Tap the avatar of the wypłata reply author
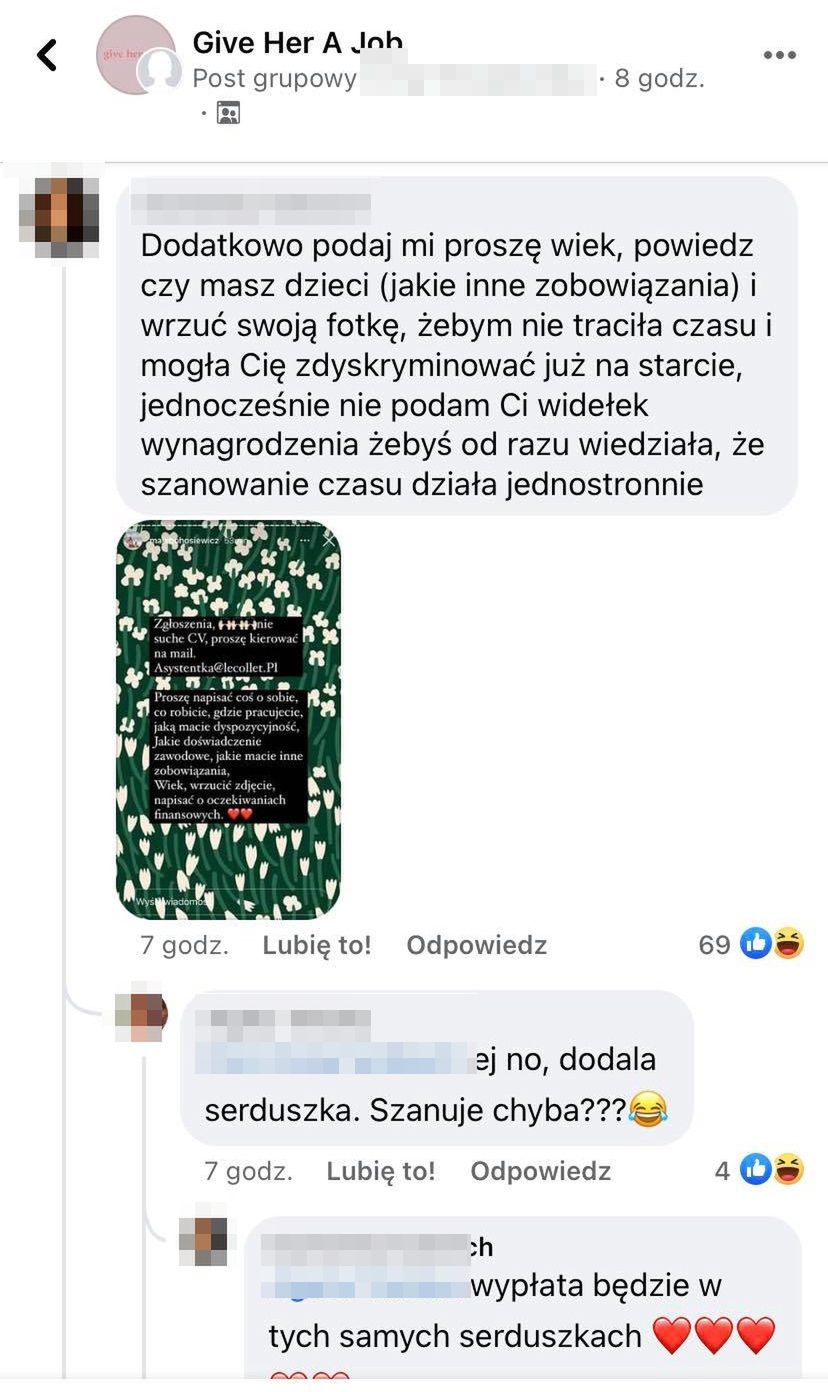 click(203, 1242)
